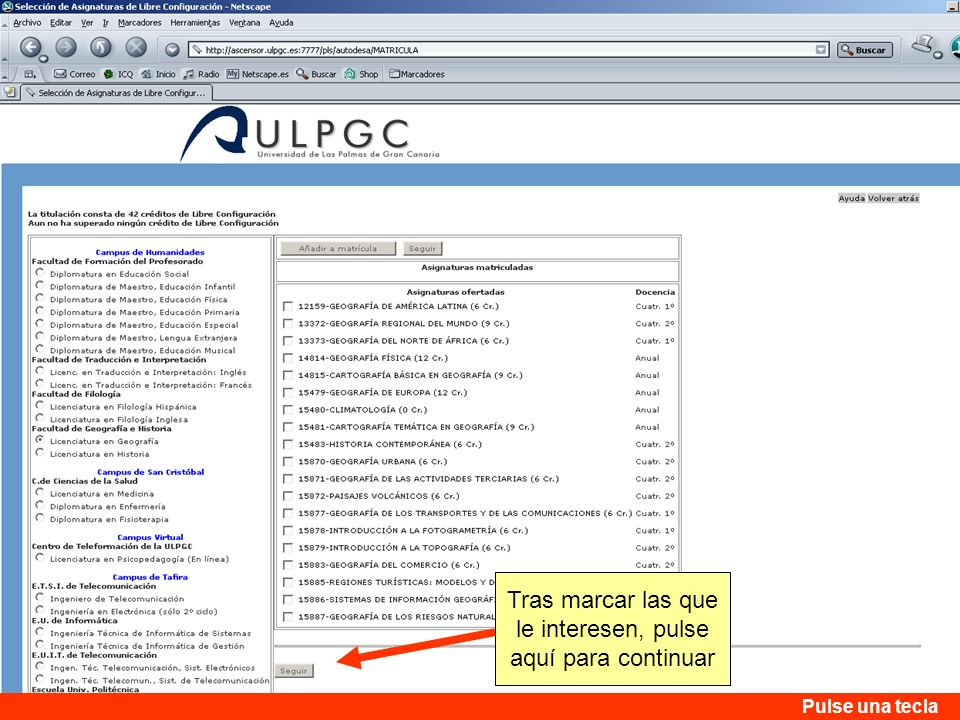Click the Reload page button
Viewport: 960px width, 720px height.
tap(101, 47)
